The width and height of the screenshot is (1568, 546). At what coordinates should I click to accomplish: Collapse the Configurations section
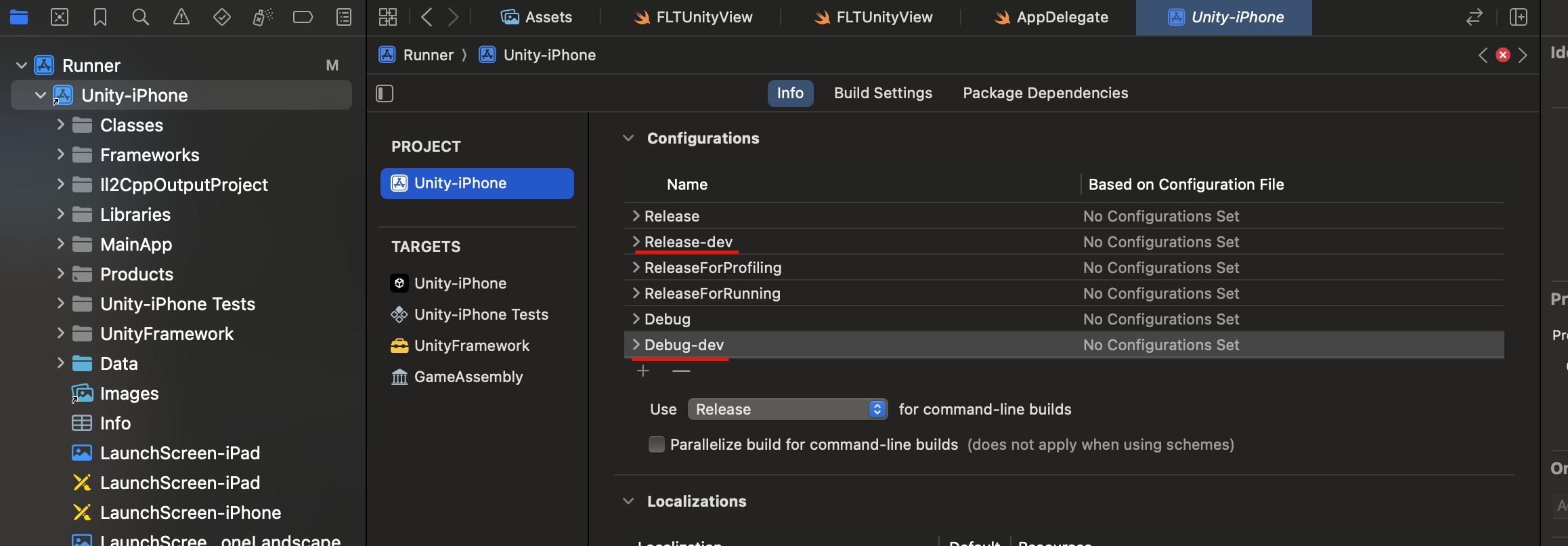(x=628, y=138)
